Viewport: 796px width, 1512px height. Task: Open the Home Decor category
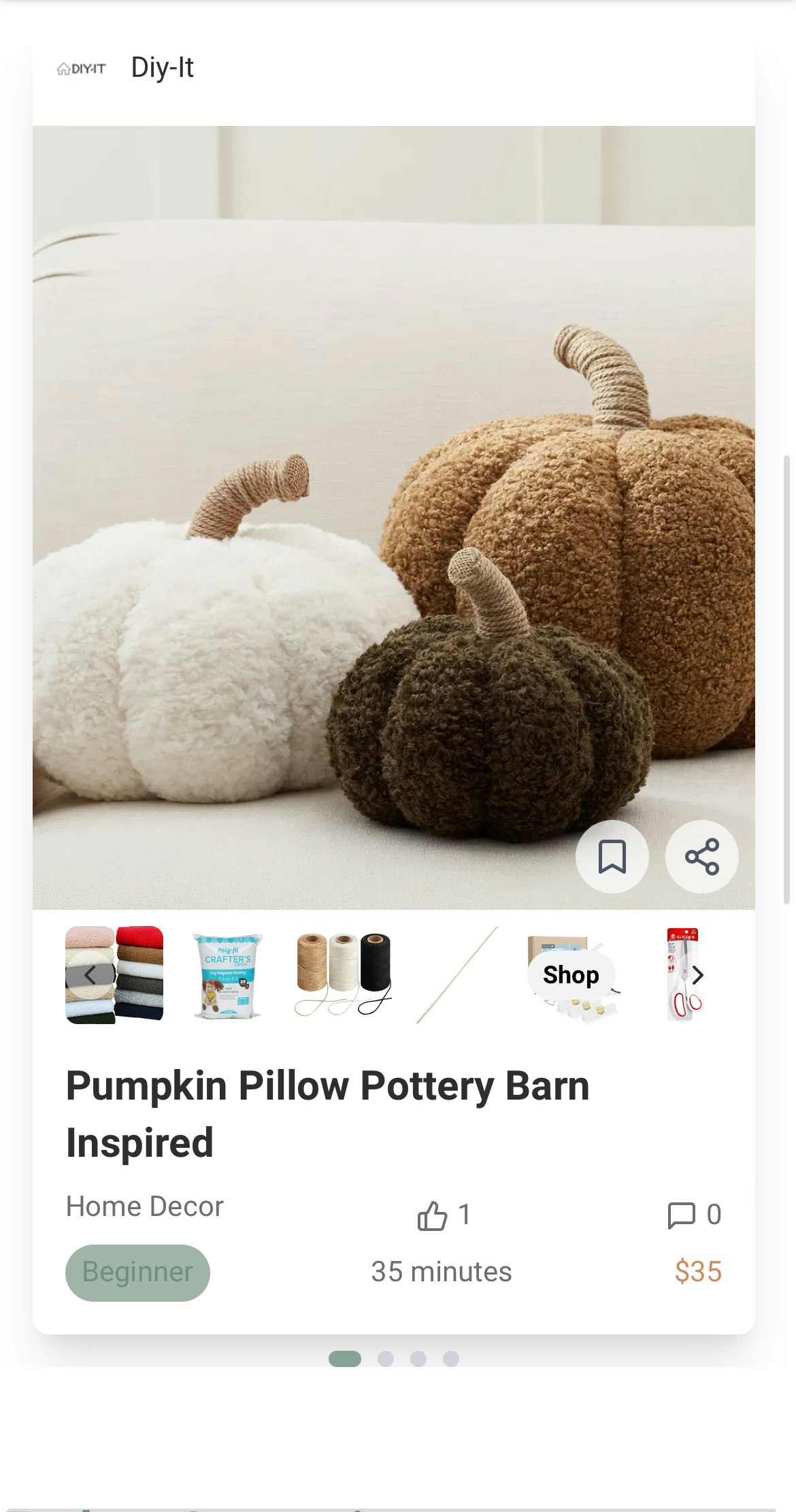click(144, 1206)
